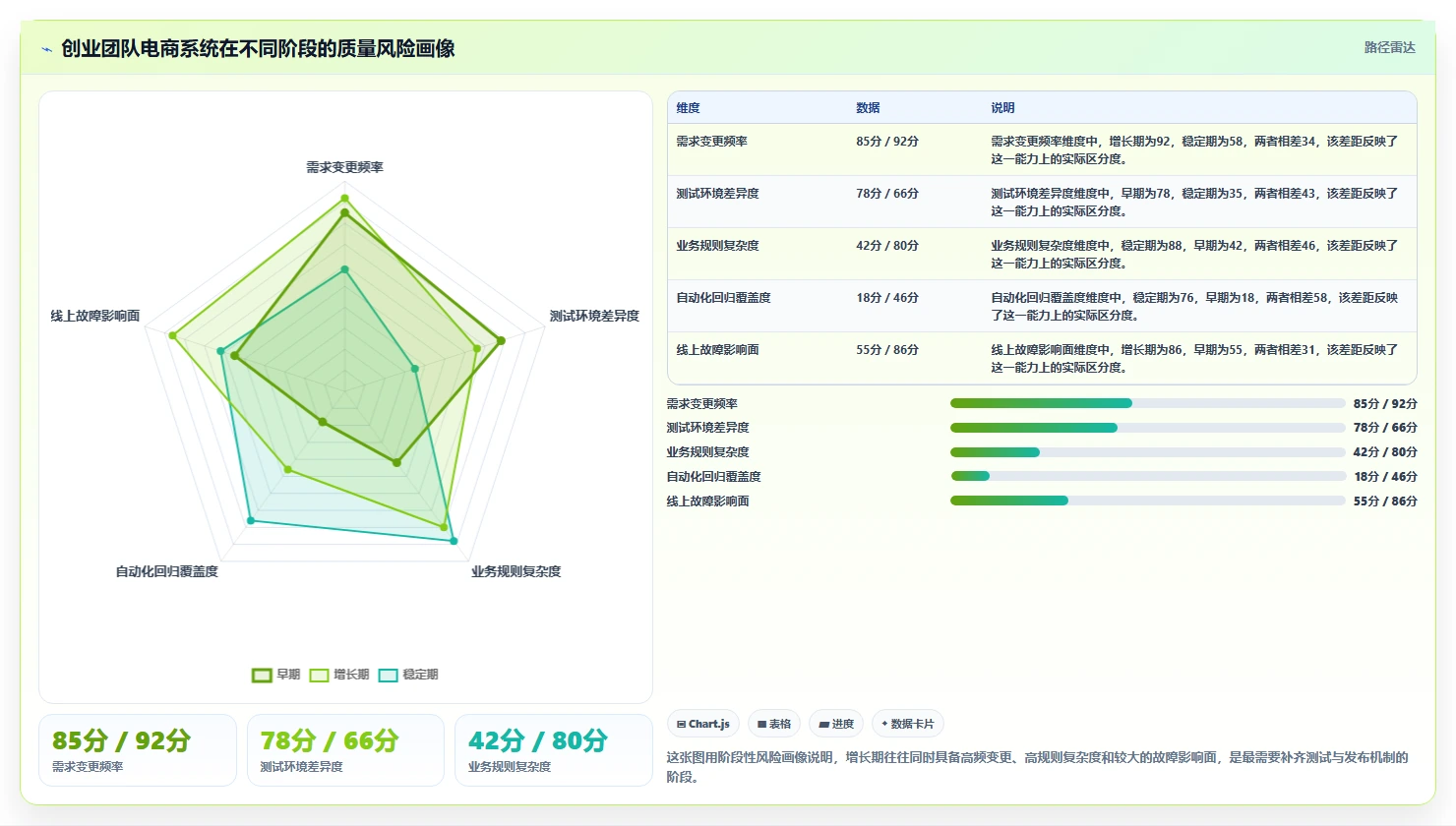The height and width of the screenshot is (826, 1456).
Task: Select the 需求变更频率 table row name
Action: (x=711, y=142)
